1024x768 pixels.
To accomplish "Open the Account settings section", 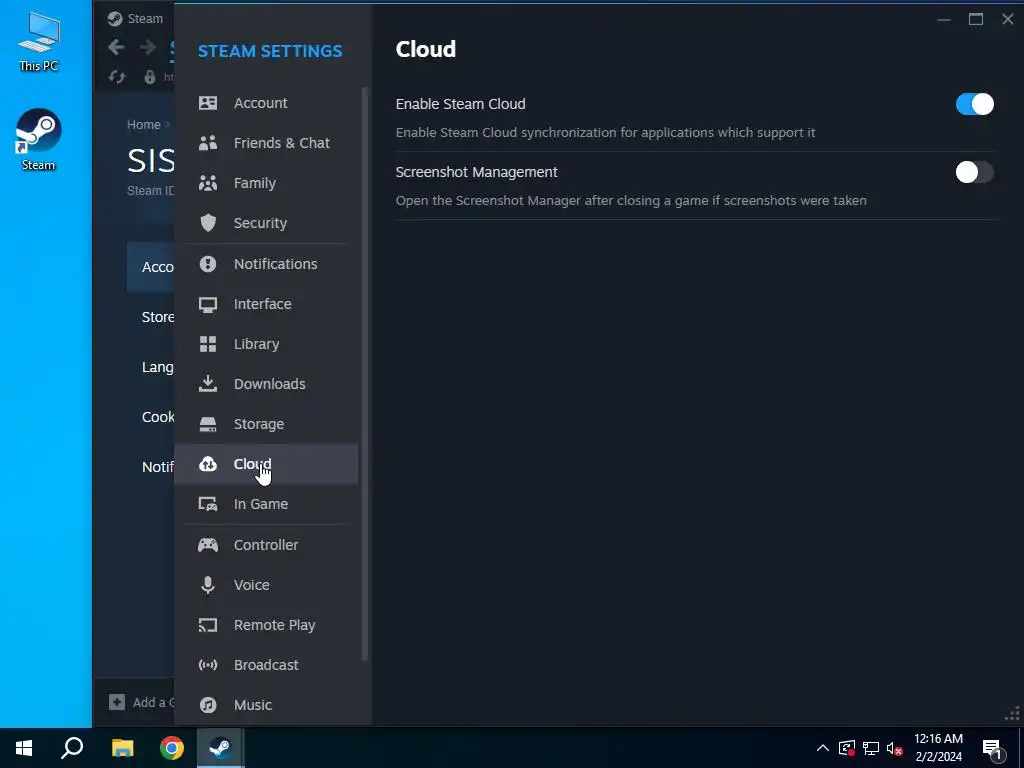I will (266, 103).
